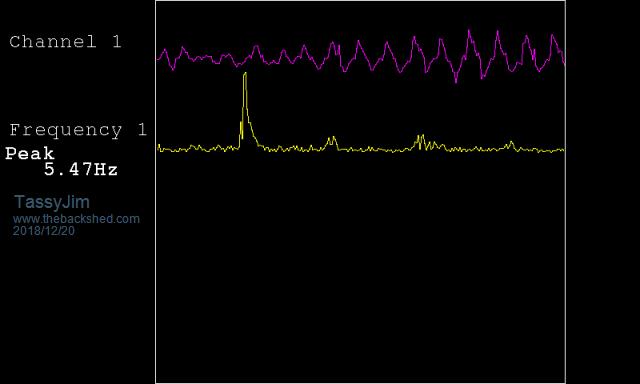Screen dimensions: 640x384
Task: Click the 2018/12/20 date stamp
Action: (x=44, y=231)
